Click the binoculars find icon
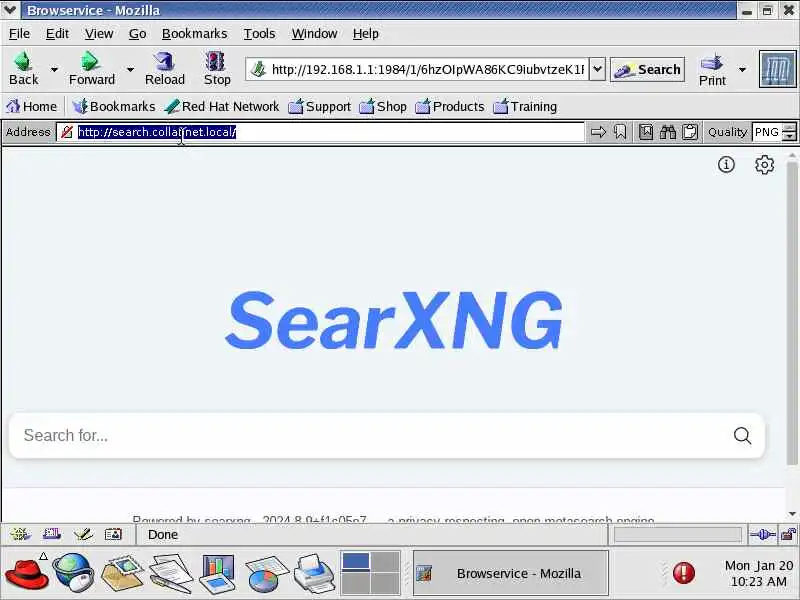 [668, 132]
